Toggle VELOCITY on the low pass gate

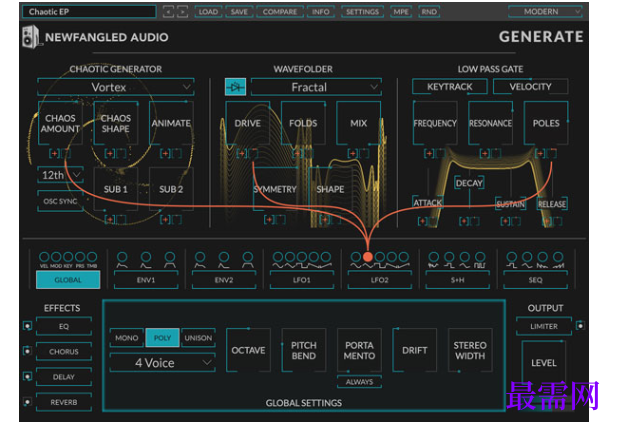(x=531, y=87)
